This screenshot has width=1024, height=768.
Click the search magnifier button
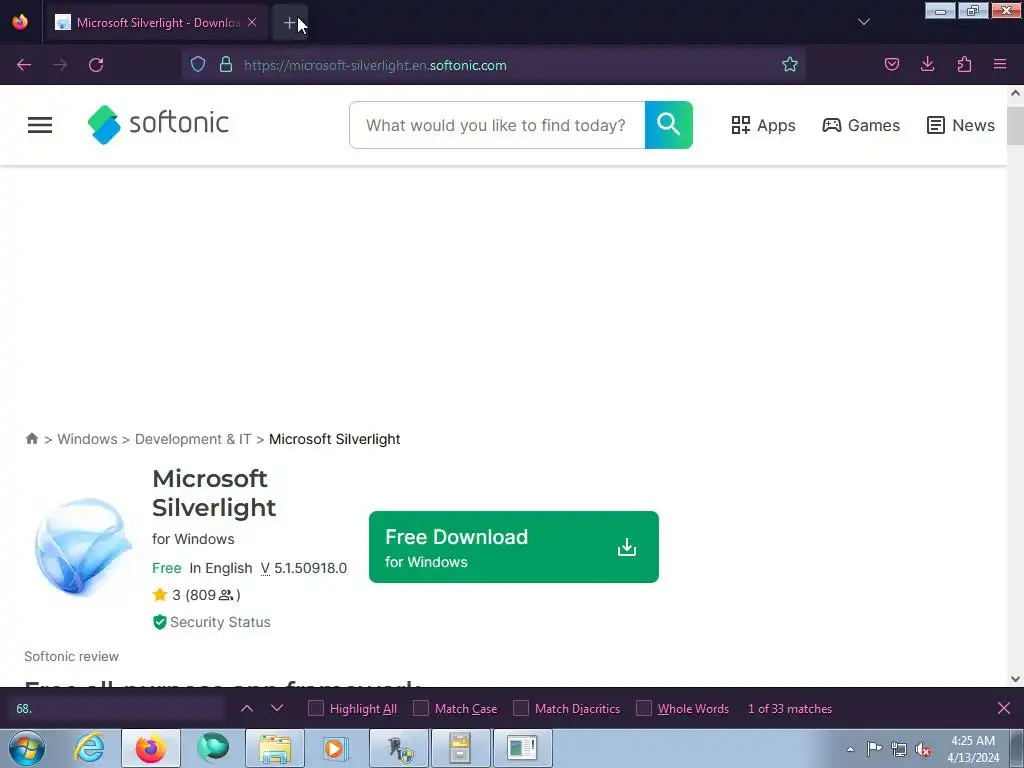(x=669, y=125)
